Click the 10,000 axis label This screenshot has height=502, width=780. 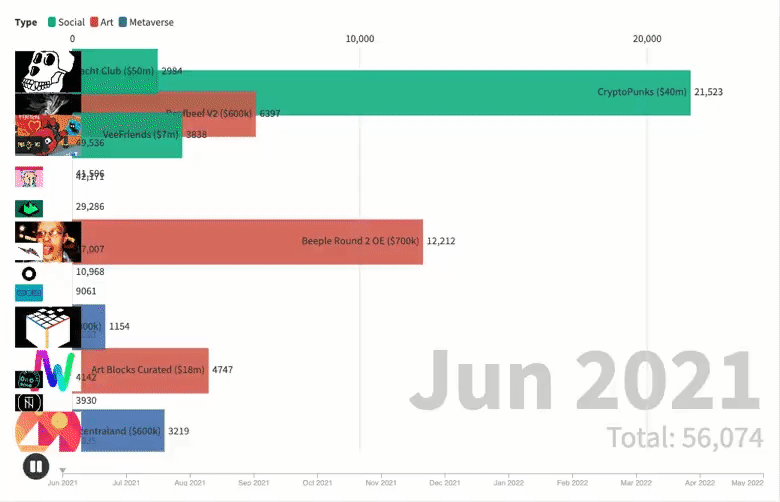(x=360, y=39)
